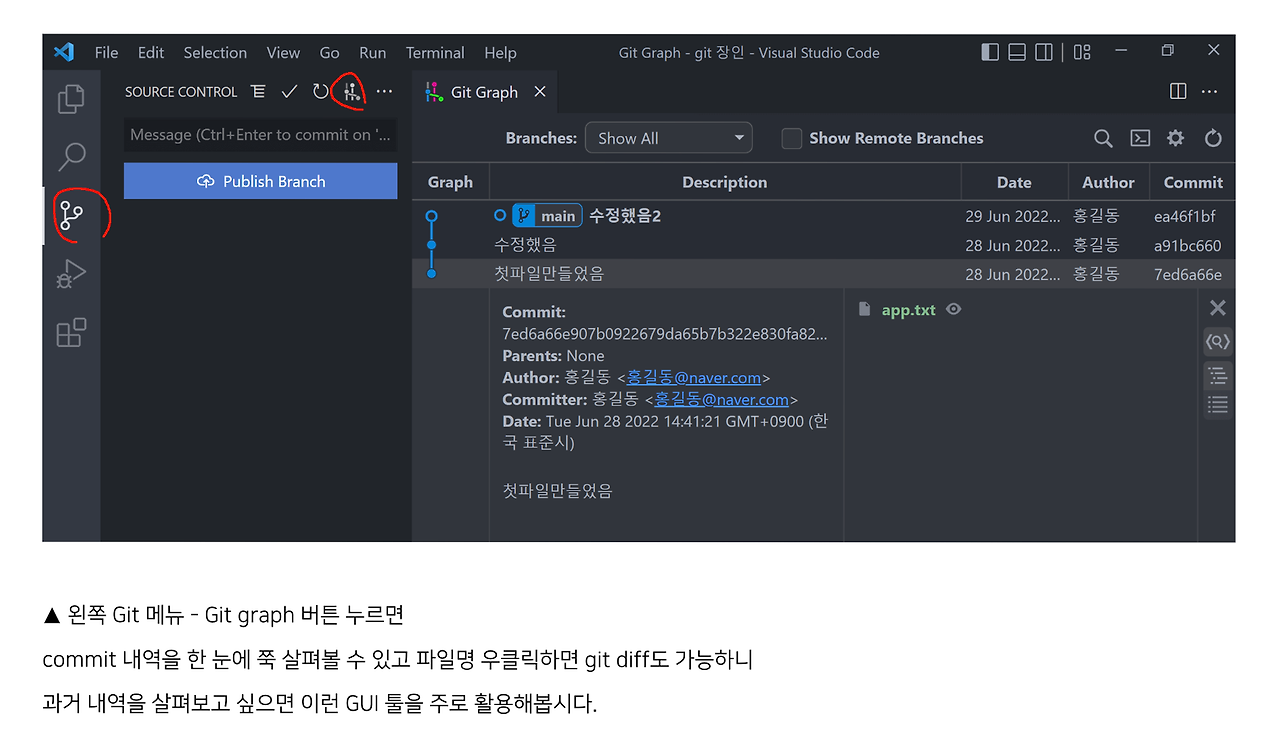Open the File menu
Viewport: 1280px width, 753px height.
(x=106, y=52)
